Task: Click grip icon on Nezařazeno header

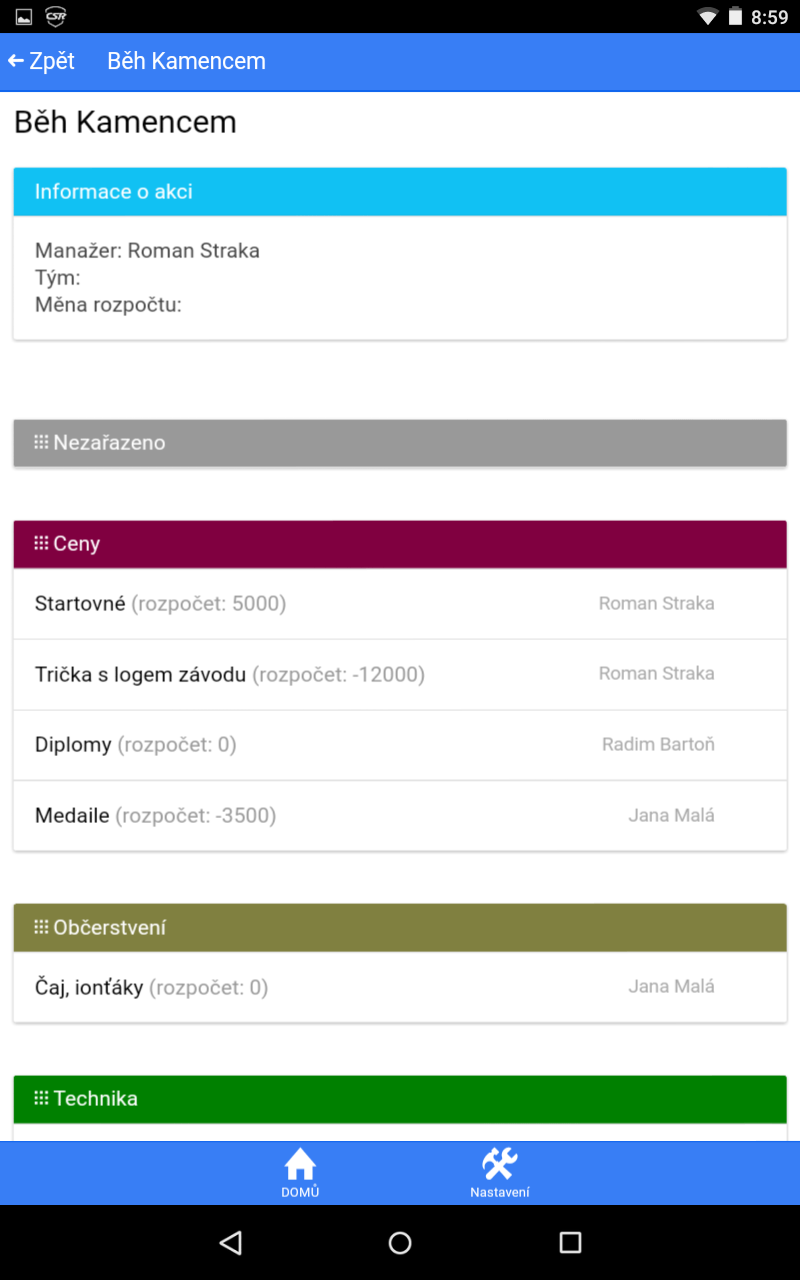Action: [41, 442]
